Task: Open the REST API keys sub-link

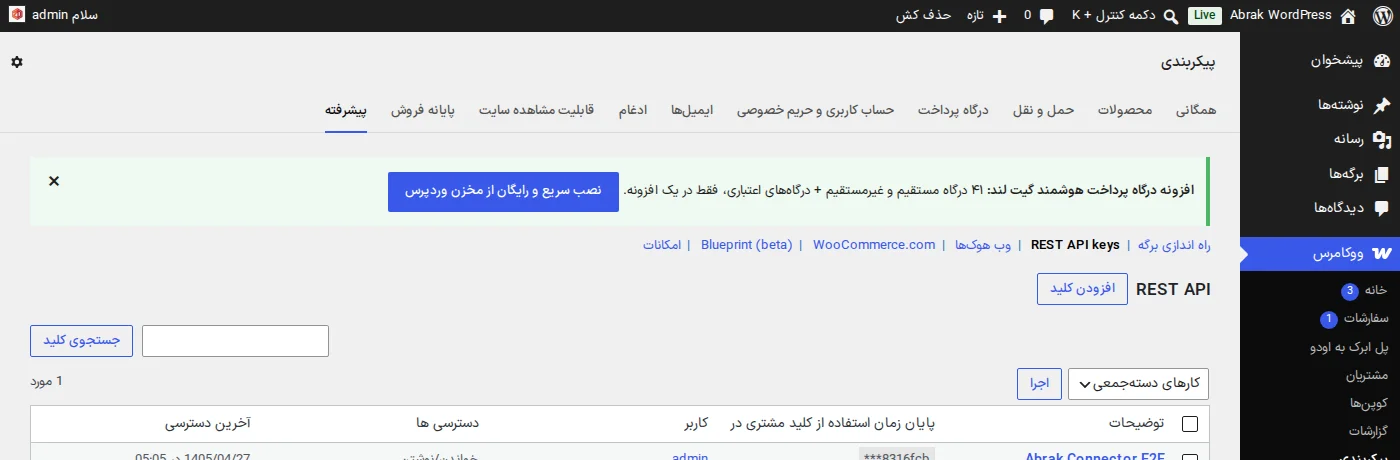Action: pos(1075,245)
